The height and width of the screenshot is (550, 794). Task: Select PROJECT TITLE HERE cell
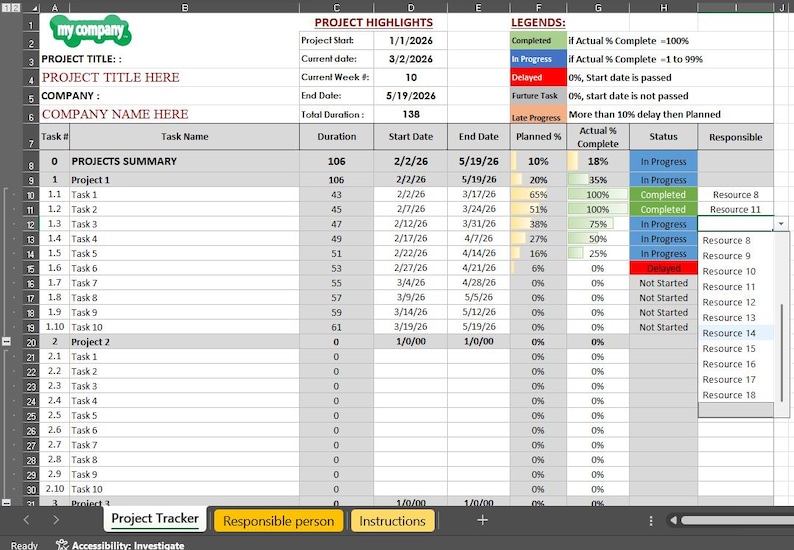(169, 77)
